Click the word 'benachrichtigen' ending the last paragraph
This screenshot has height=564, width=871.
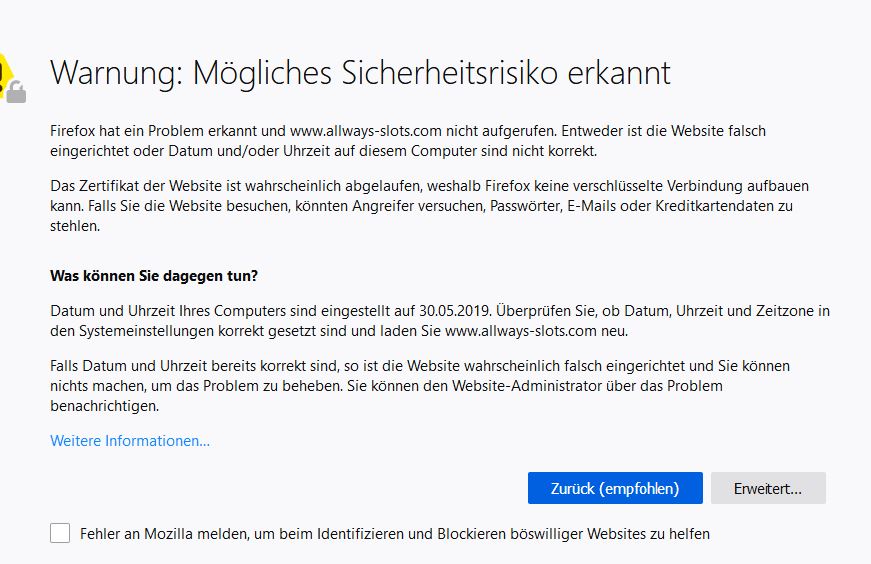[104, 406]
